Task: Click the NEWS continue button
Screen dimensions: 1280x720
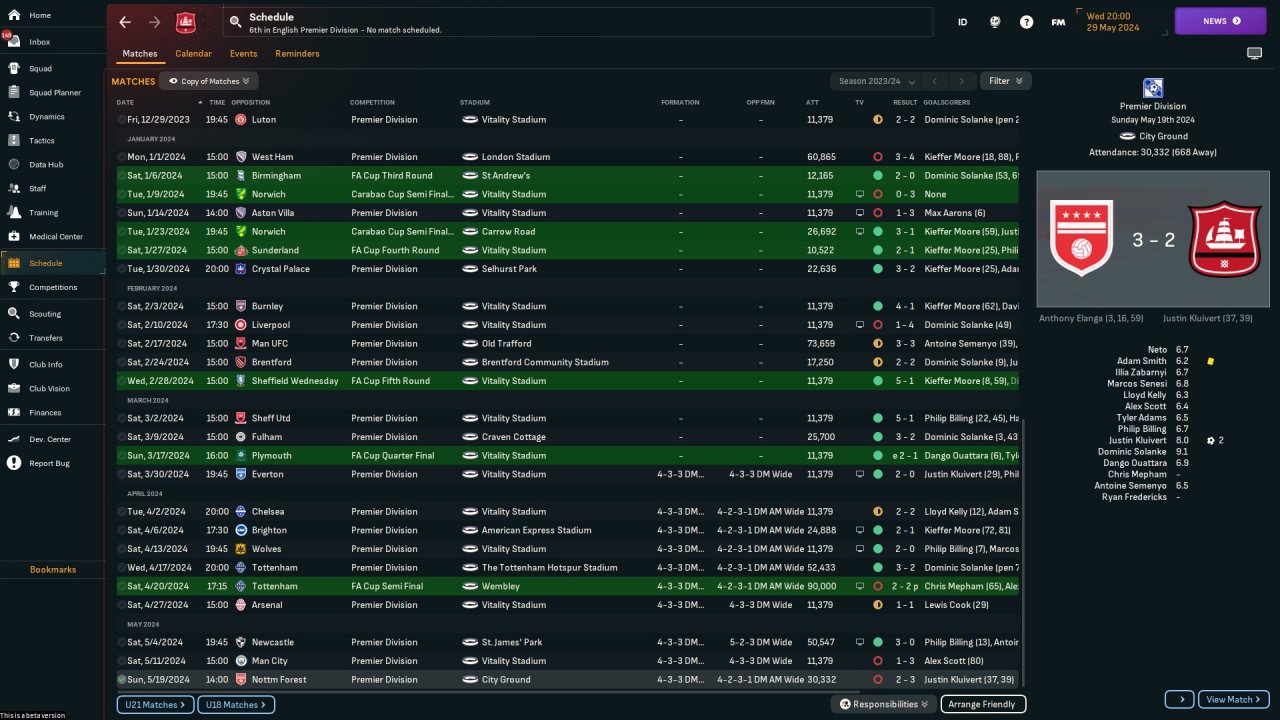Action: tap(1221, 21)
